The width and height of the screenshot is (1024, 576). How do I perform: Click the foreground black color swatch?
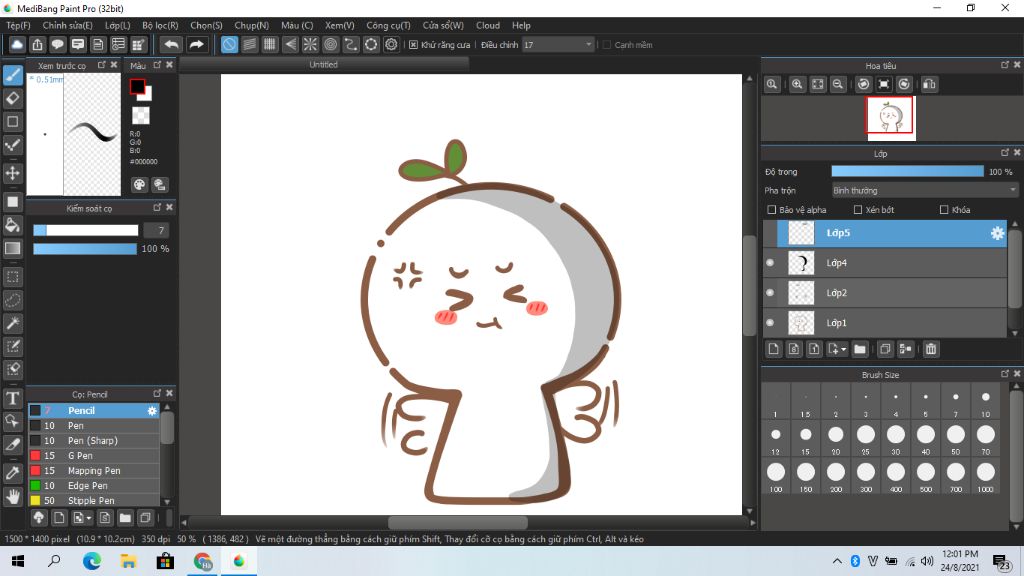[137, 87]
